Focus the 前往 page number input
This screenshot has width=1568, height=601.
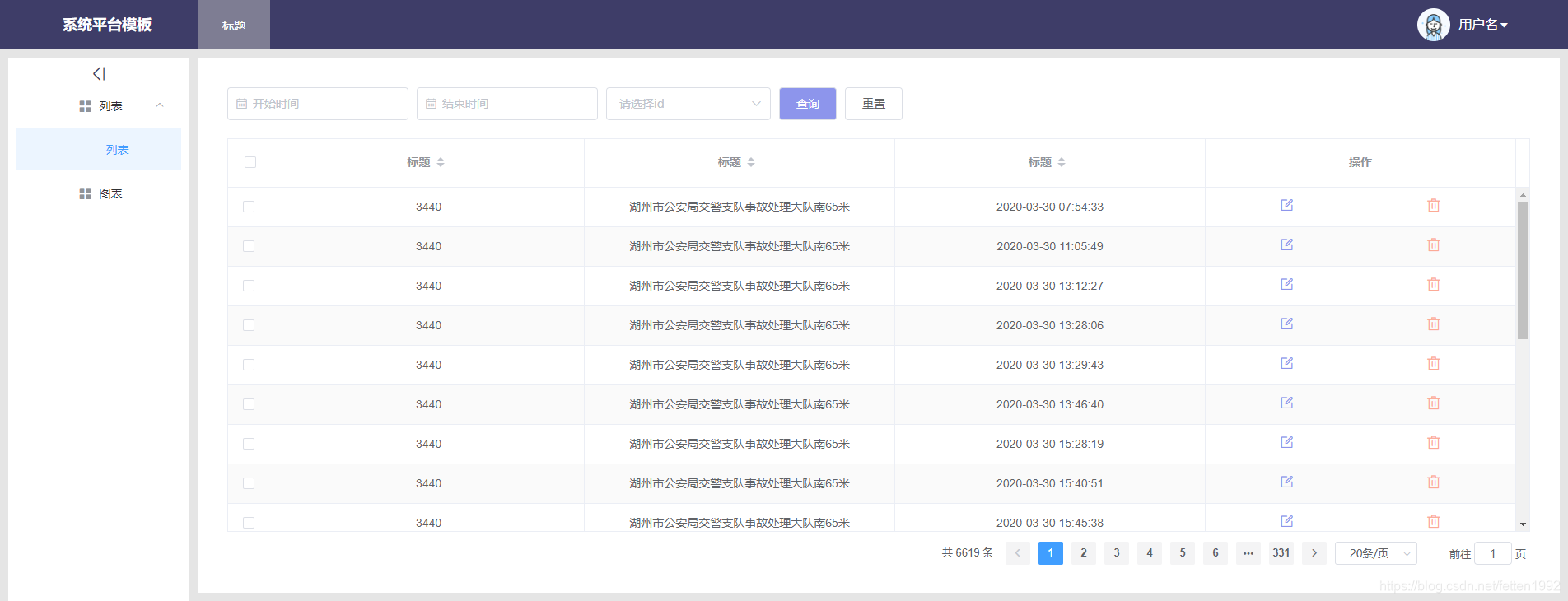[x=1492, y=553]
